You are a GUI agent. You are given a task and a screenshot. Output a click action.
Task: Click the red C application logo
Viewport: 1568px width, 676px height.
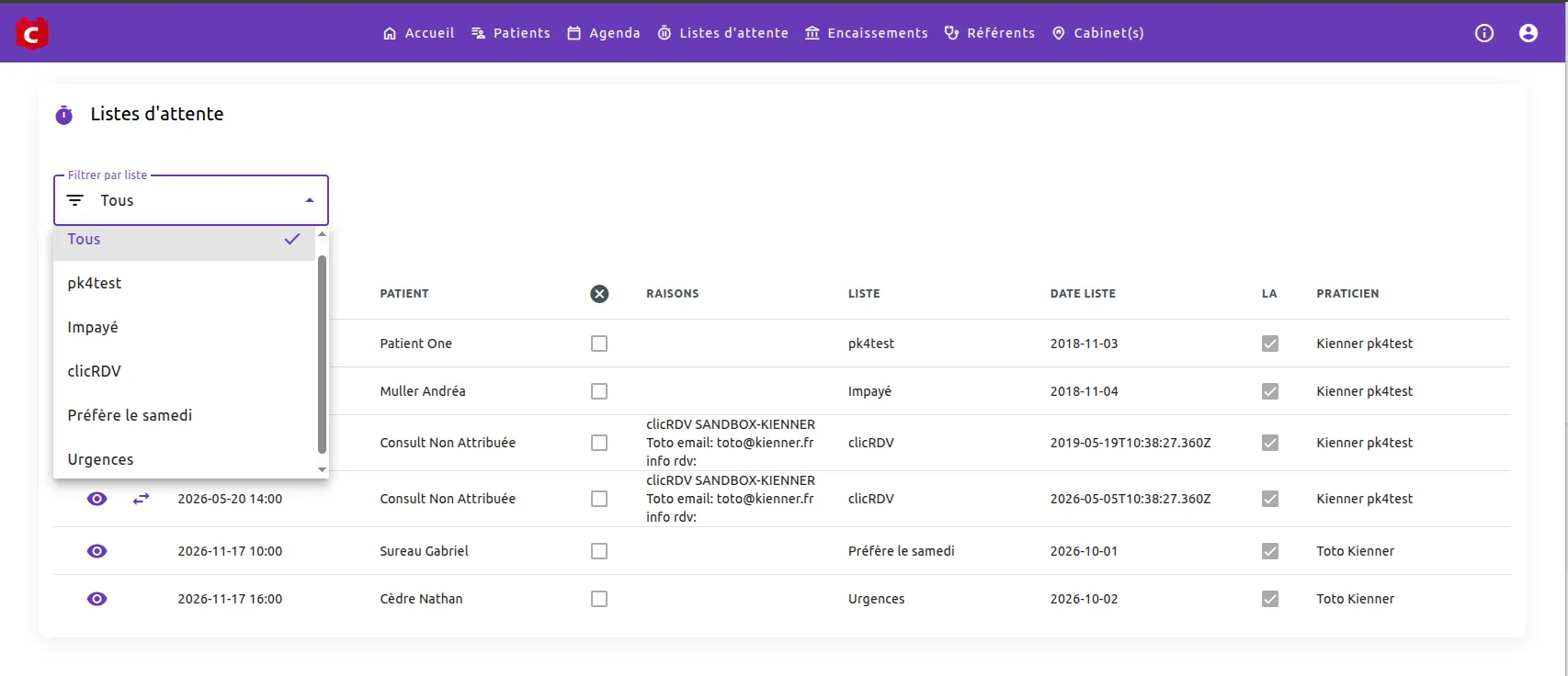coord(32,33)
